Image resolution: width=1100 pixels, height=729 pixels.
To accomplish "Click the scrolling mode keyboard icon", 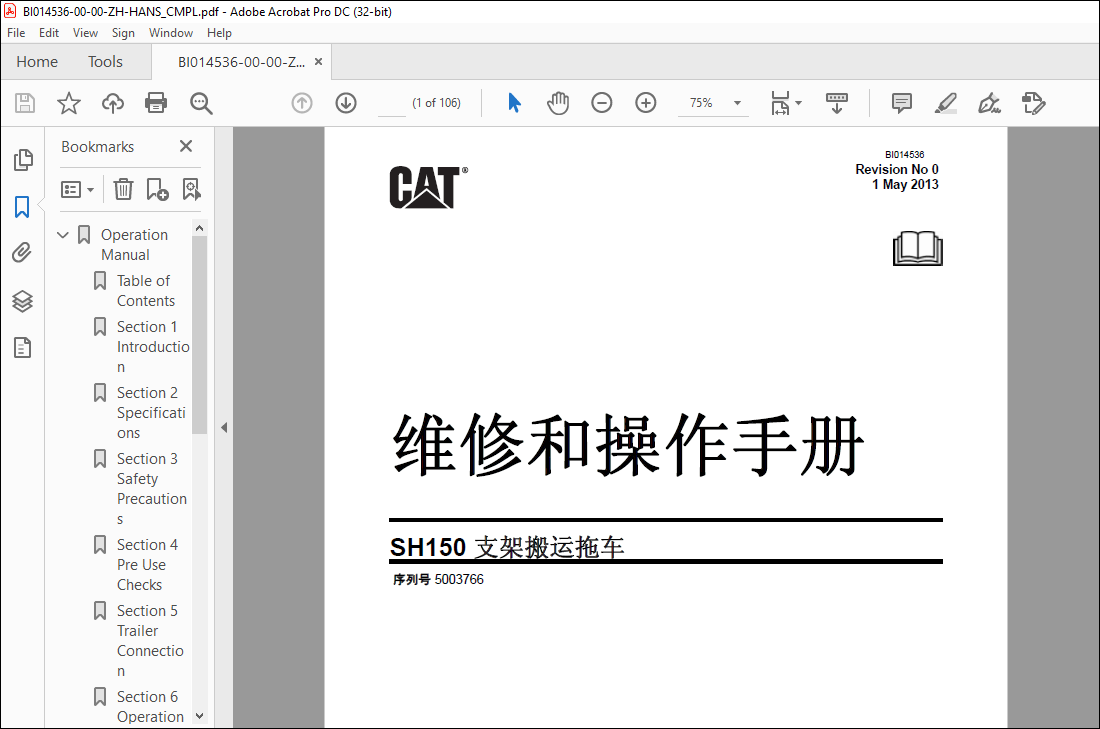I will click(836, 103).
